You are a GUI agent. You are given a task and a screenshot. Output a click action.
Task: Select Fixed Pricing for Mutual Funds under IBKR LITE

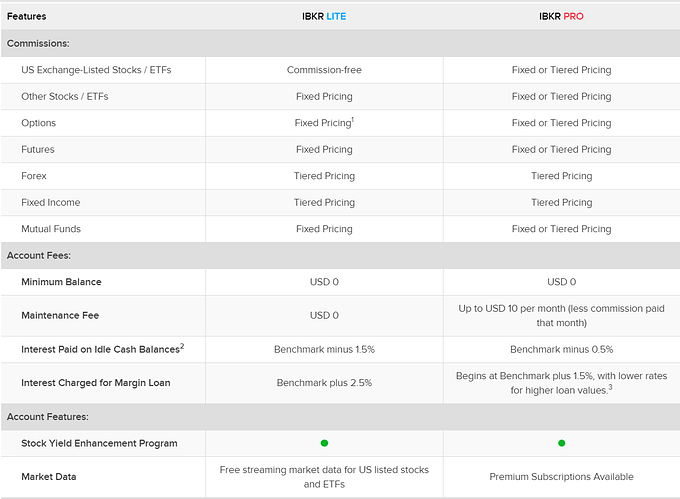tap(324, 228)
